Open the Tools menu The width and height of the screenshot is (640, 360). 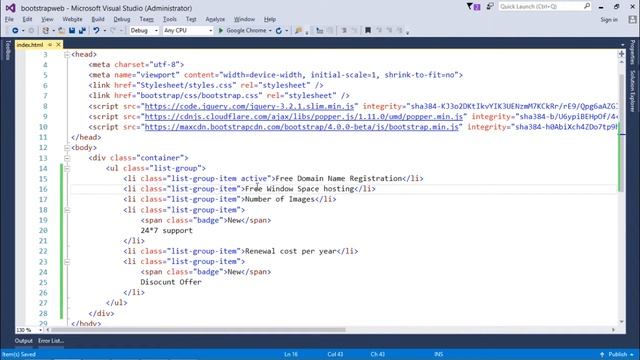(x=169, y=19)
